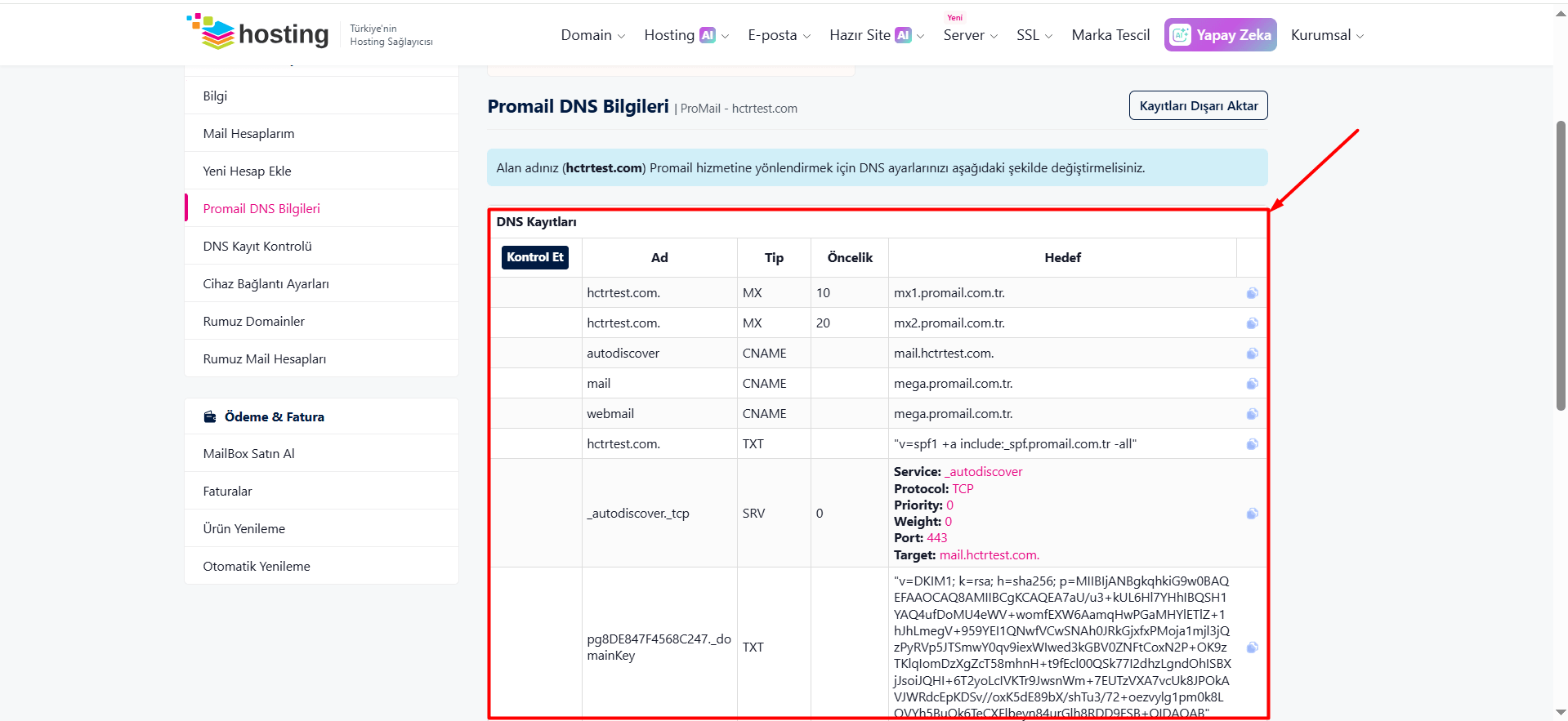Open Mail Hesaplarım in sidebar
This screenshot has width=1568, height=721.
coord(321,133)
